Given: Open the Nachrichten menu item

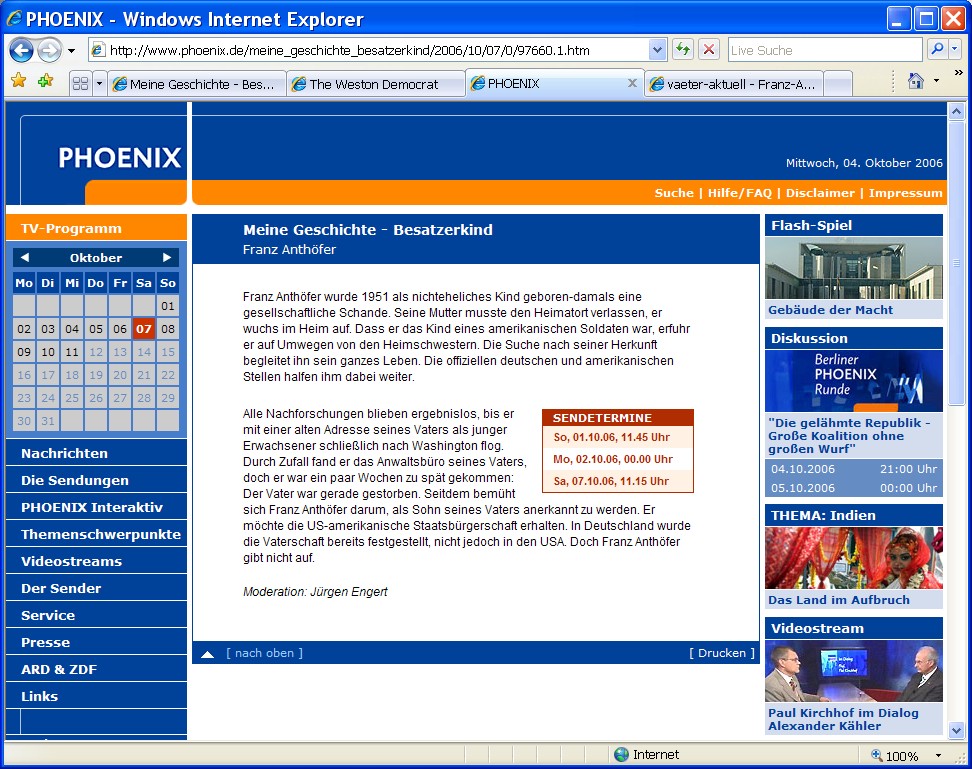Looking at the screenshot, I should coord(96,453).
